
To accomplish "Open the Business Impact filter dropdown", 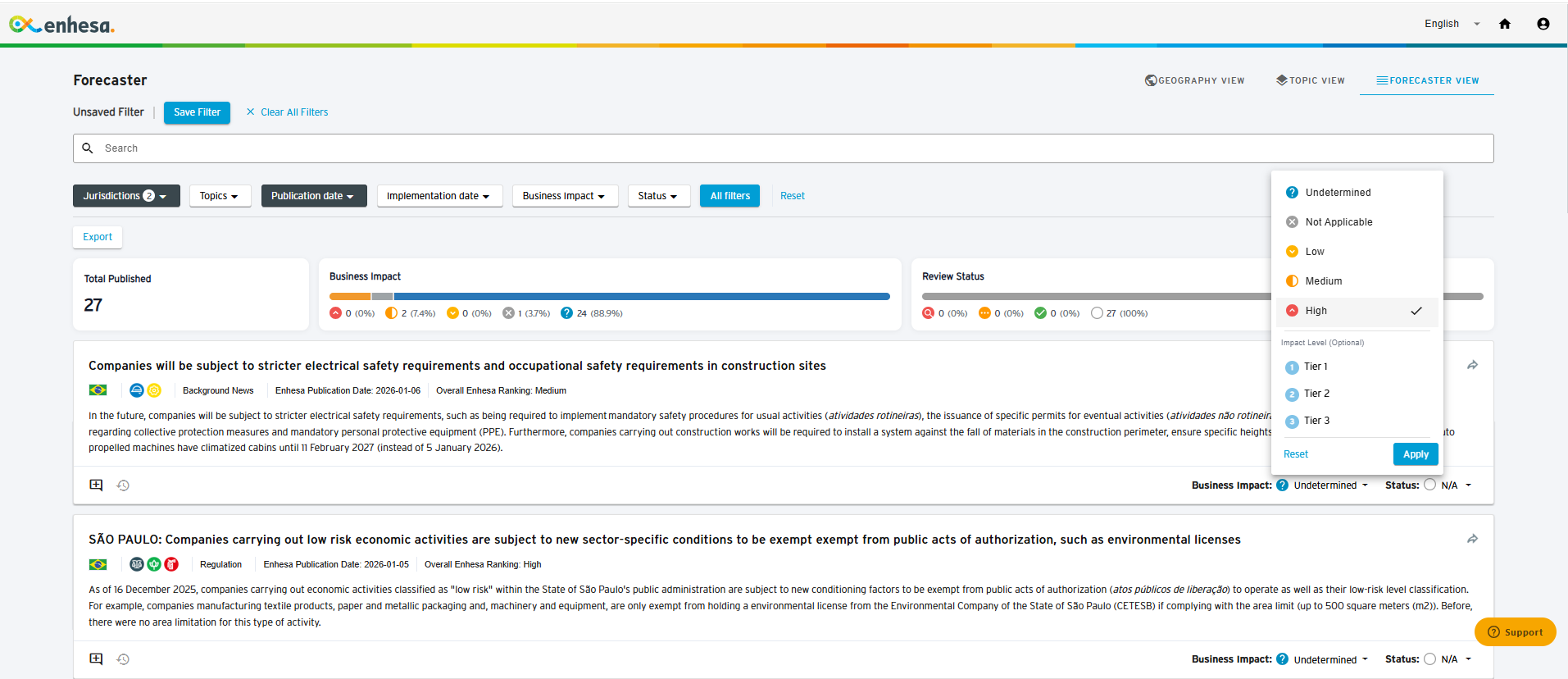I will pos(565,196).
